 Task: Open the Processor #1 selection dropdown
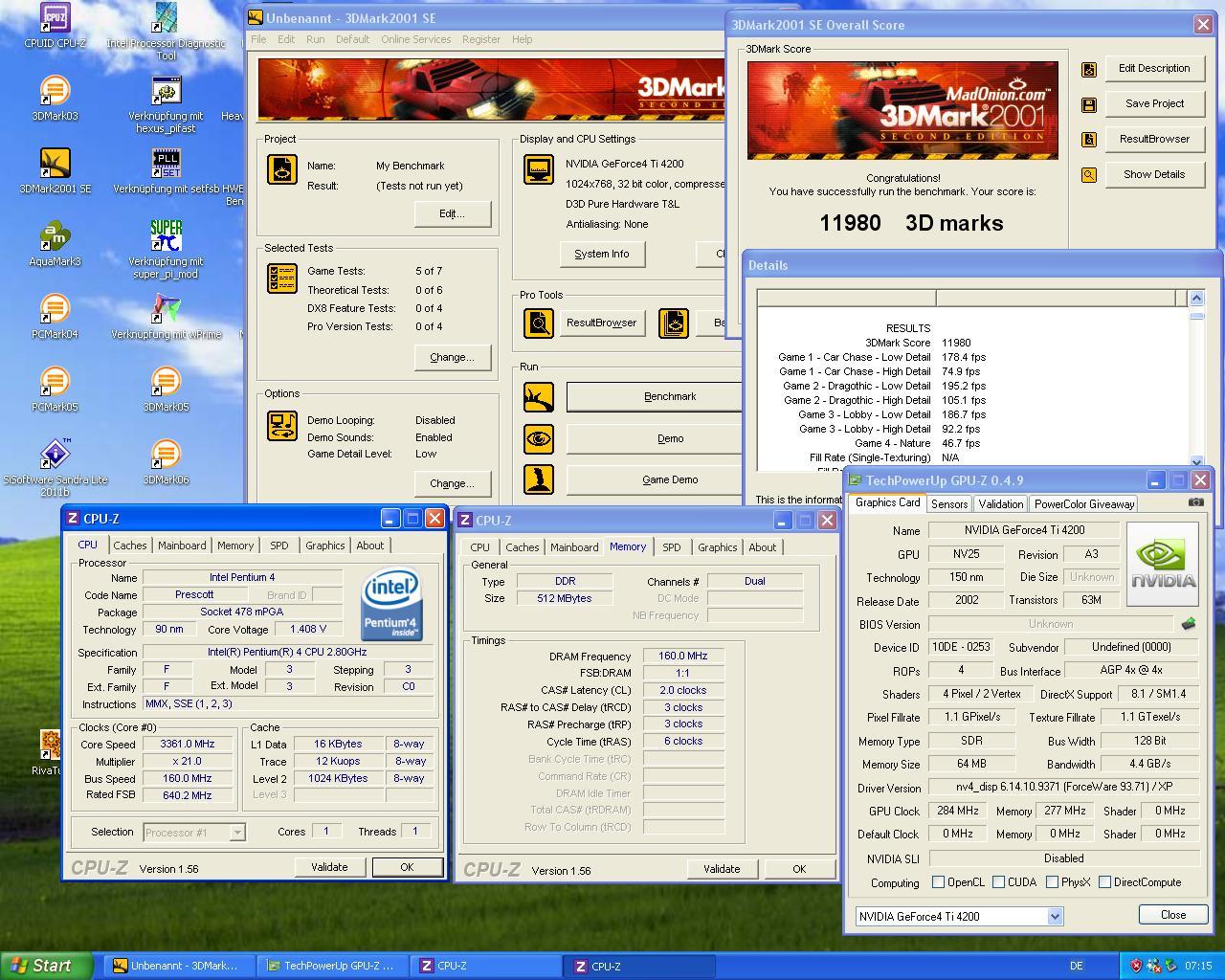(237, 833)
